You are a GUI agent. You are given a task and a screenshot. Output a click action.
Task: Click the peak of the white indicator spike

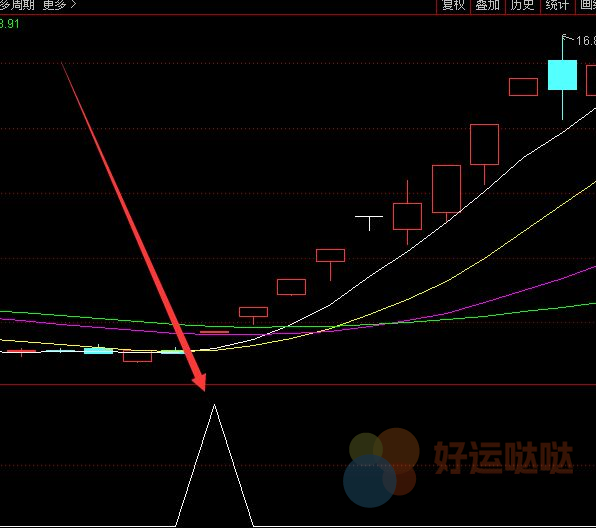[x=214, y=405]
